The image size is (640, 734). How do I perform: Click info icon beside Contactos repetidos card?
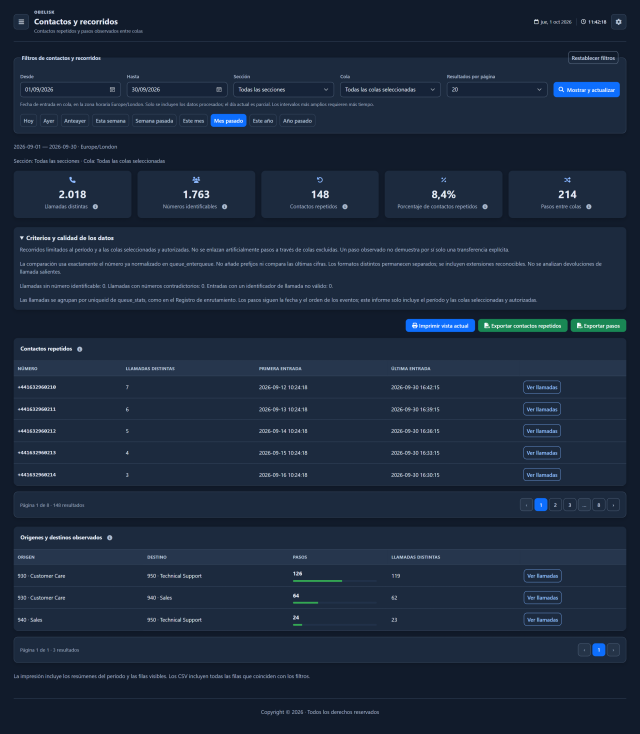(x=345, y=207)
